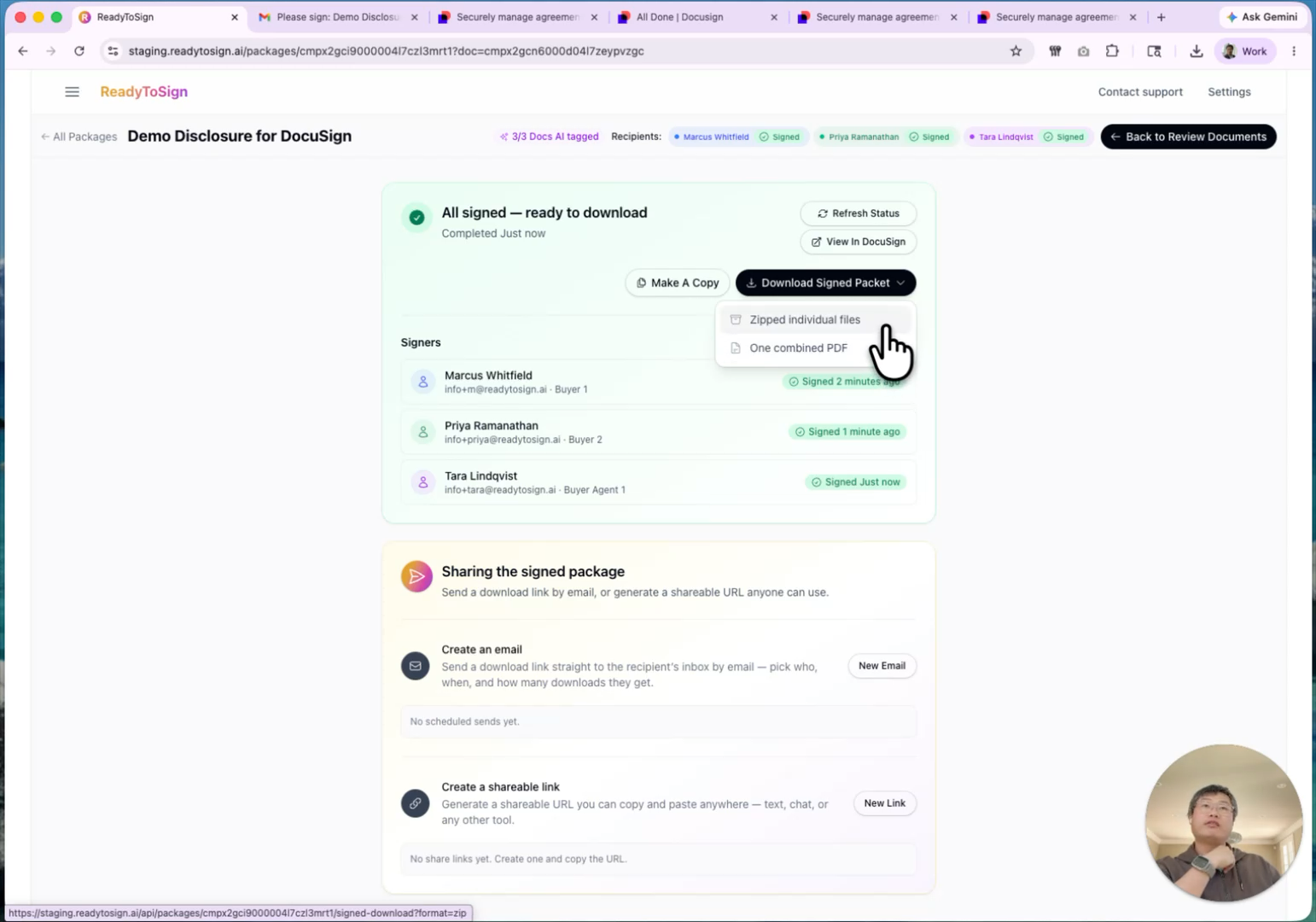Click green all-signed checkmark icon
The height and width of the screenshot is (922, 1316).
pos(416,217)
